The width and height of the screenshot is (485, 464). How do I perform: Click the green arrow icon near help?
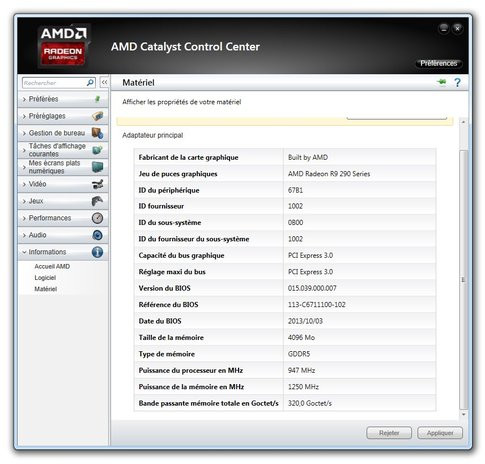pos(442,82)
